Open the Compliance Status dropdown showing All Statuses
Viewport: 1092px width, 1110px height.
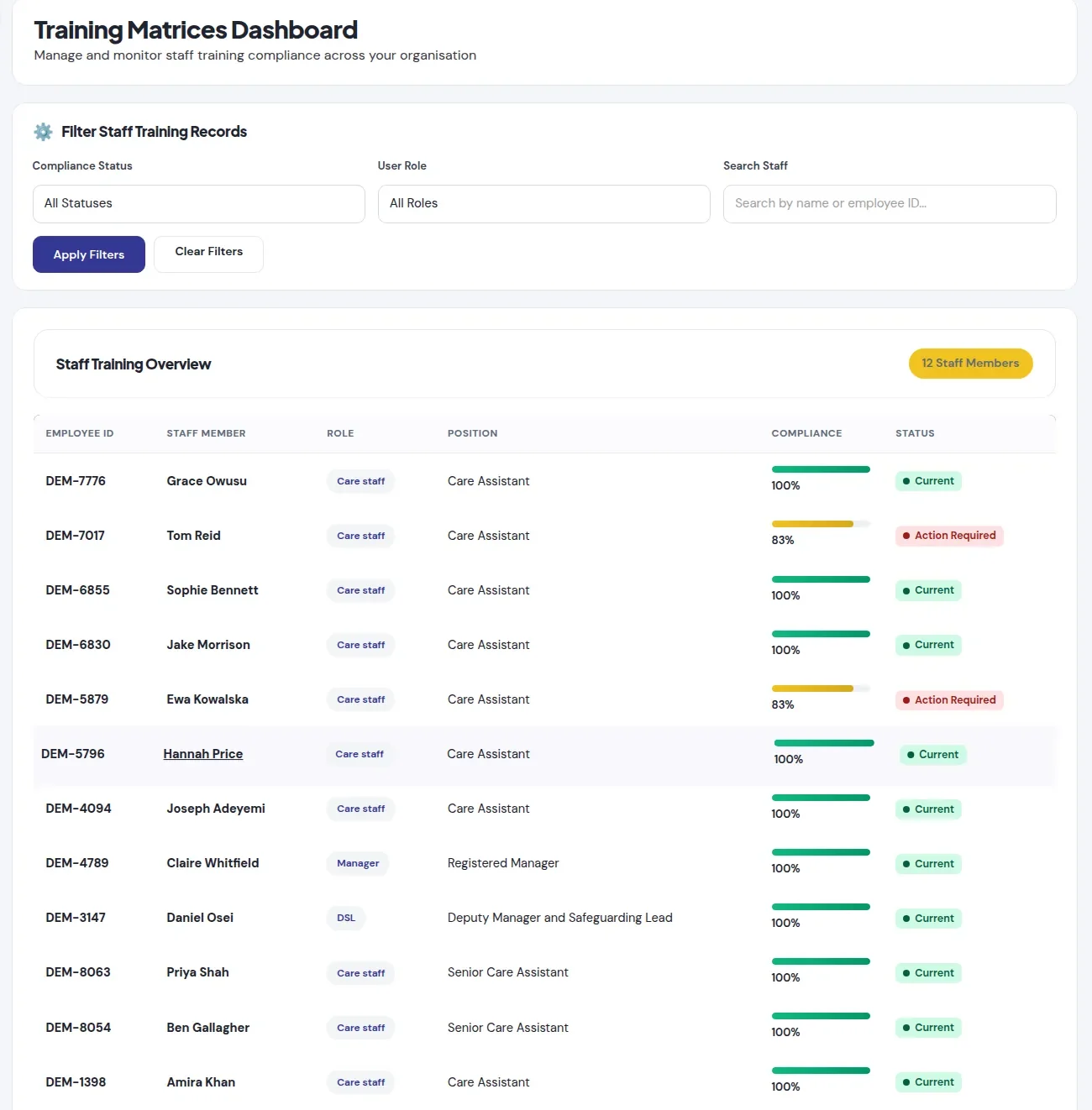(x=199, y=204)
